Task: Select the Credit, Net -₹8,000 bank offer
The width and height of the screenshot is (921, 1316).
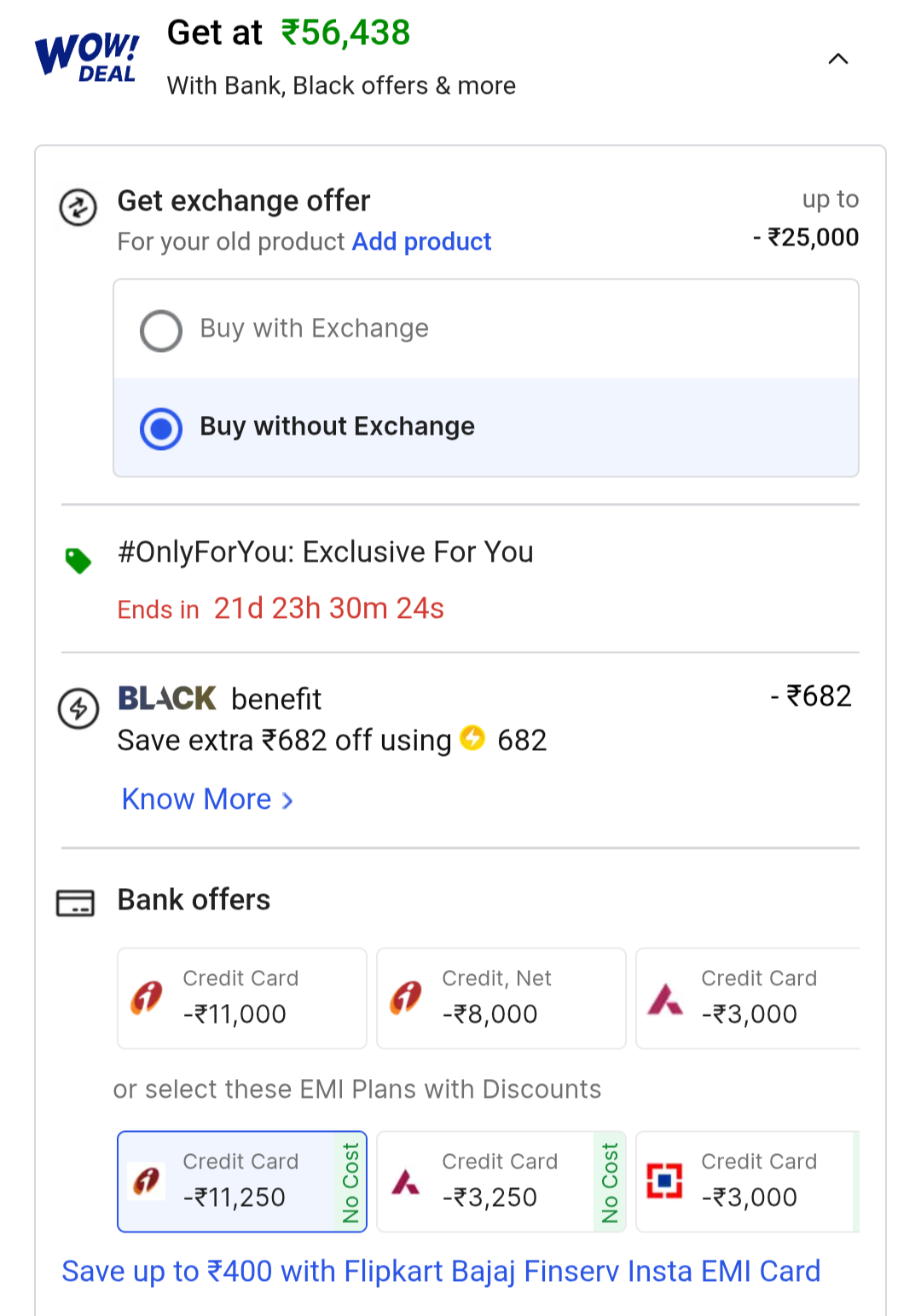Action: (501, 998)
